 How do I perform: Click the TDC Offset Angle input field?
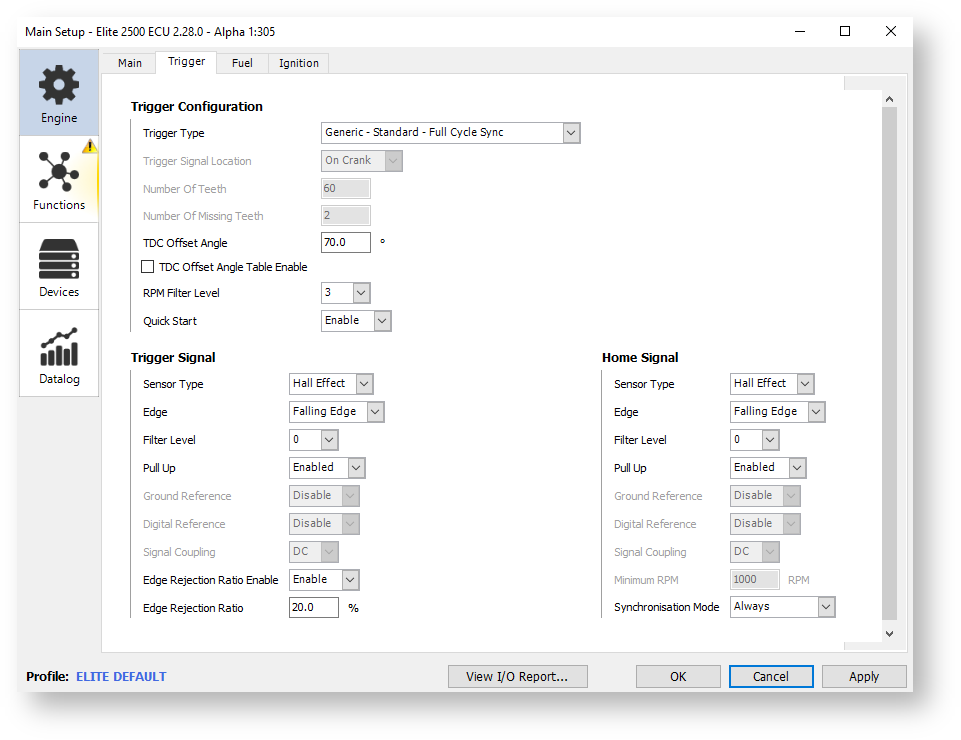346,242
